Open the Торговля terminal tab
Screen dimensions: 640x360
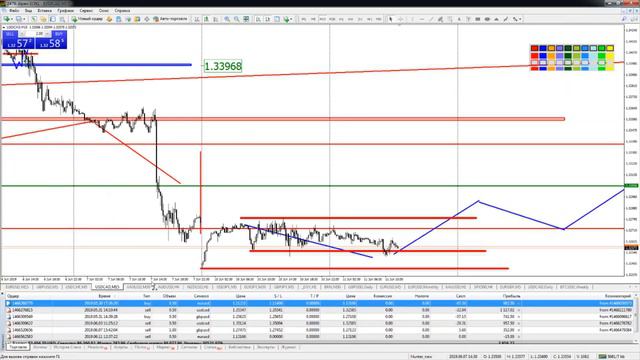point(18,347)
